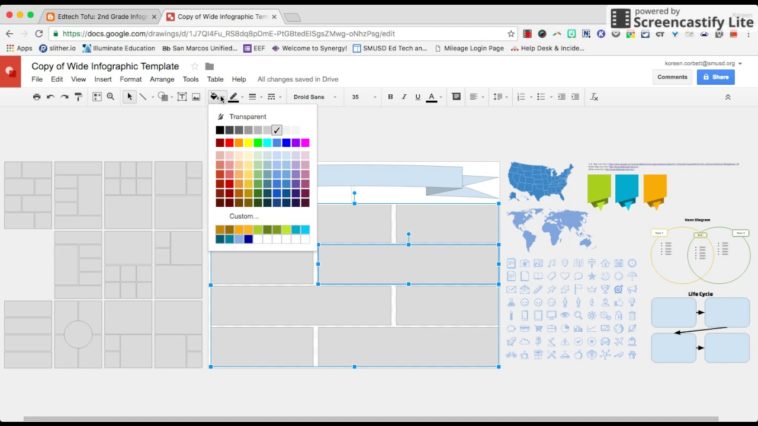Toggle Italic formatting

tap(404, 97)
